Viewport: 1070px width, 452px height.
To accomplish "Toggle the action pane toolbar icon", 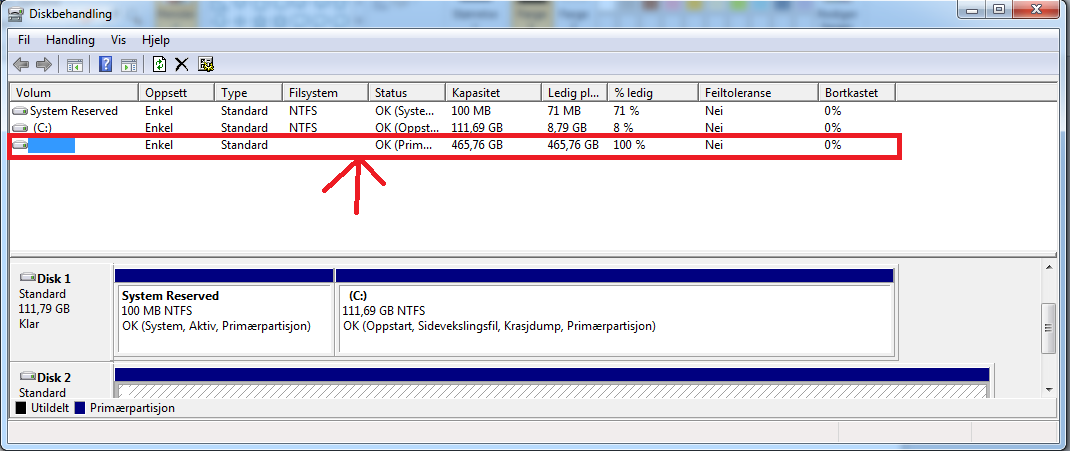I will pyautogui.click(x=129, y=65).
